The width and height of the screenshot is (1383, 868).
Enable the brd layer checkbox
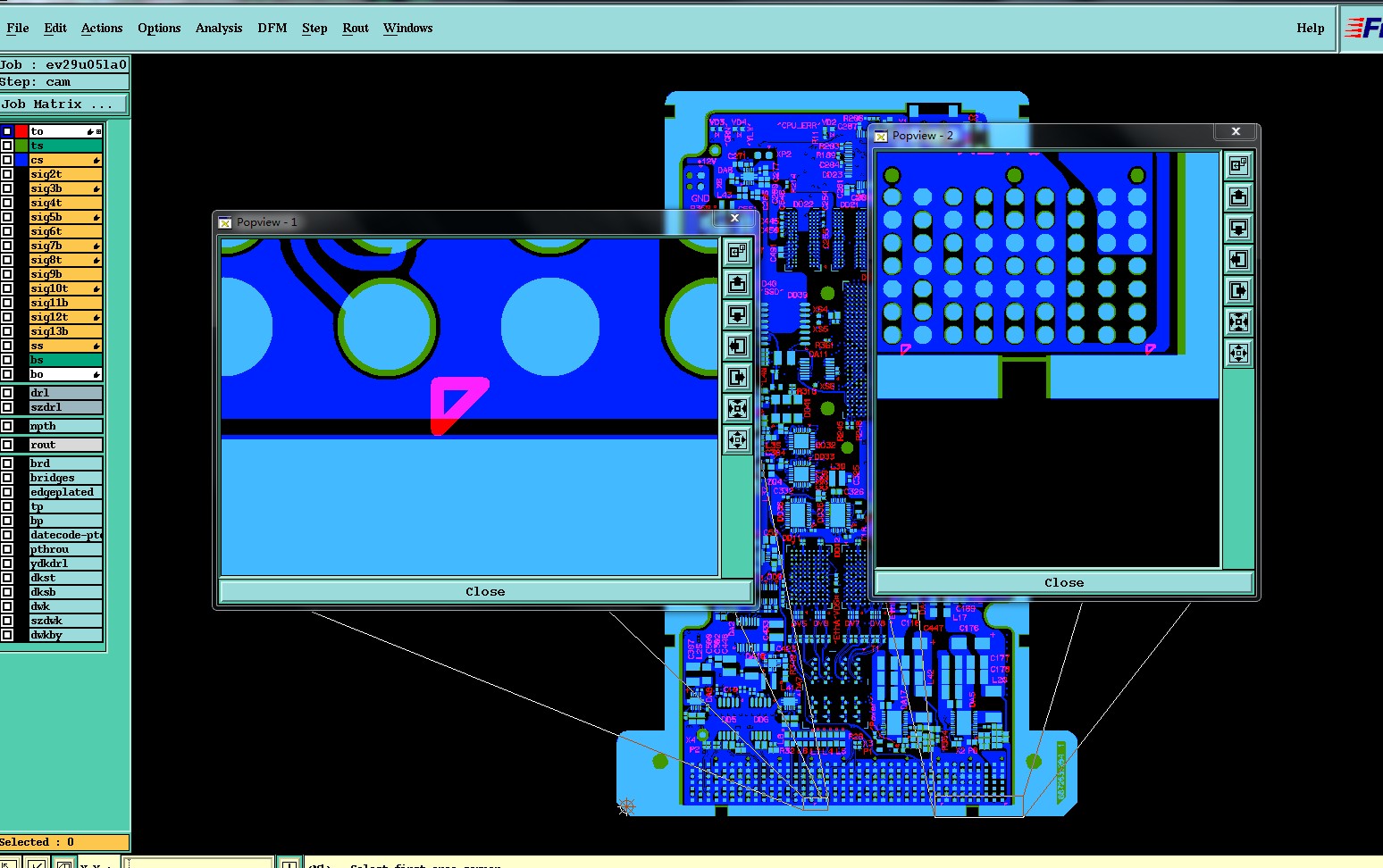[7, 463]
